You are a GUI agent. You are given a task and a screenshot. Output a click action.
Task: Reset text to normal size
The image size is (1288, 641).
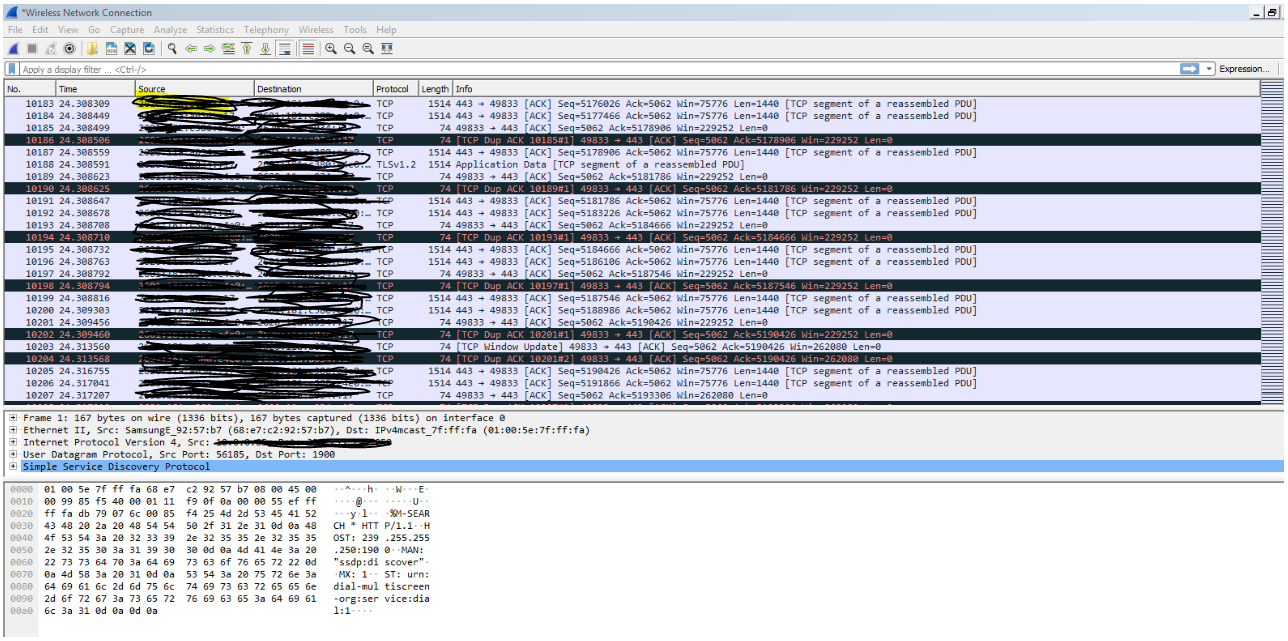click(x=368, y=48)
